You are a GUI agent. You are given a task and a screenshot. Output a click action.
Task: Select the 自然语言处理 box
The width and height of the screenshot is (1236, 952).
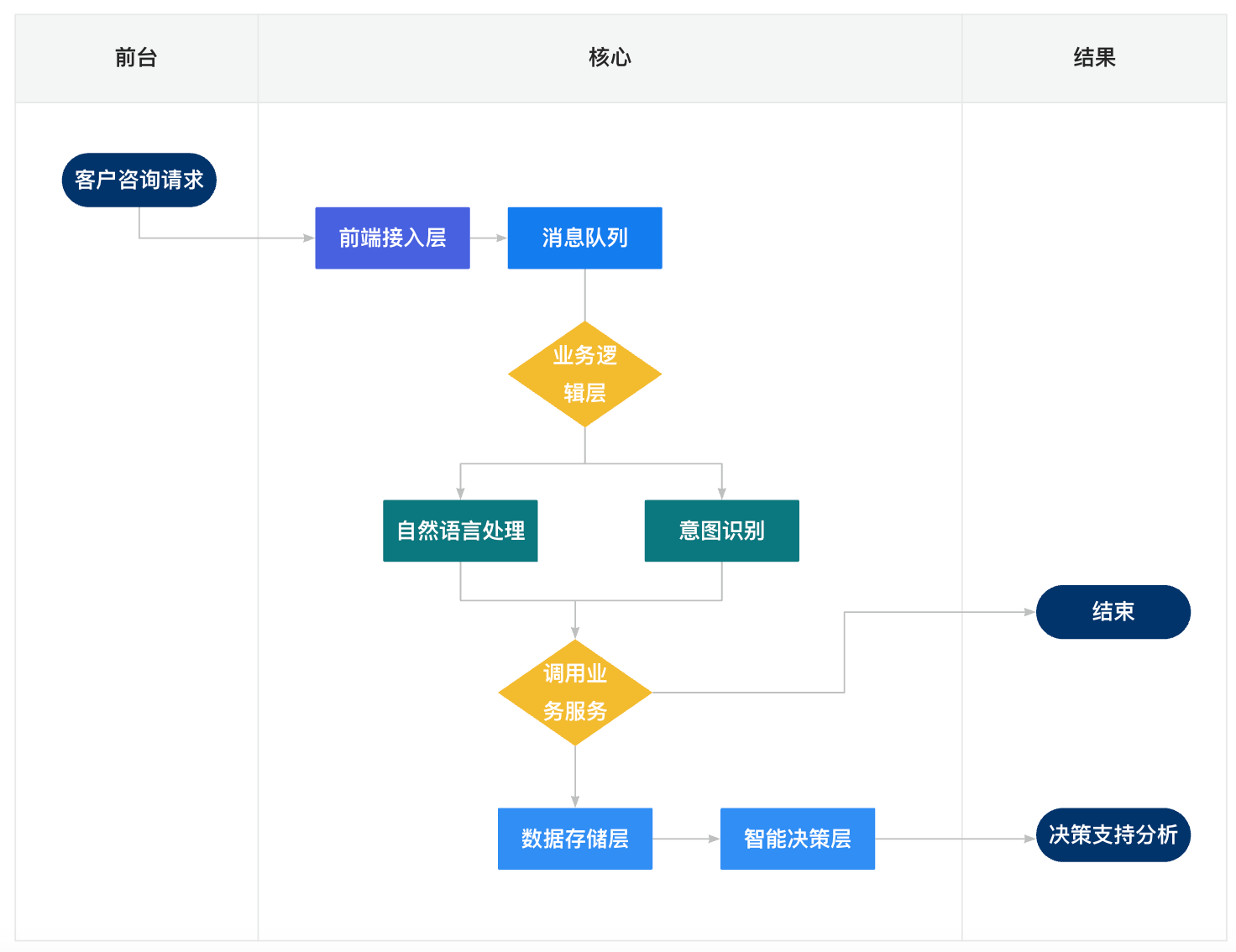point(460,531)
